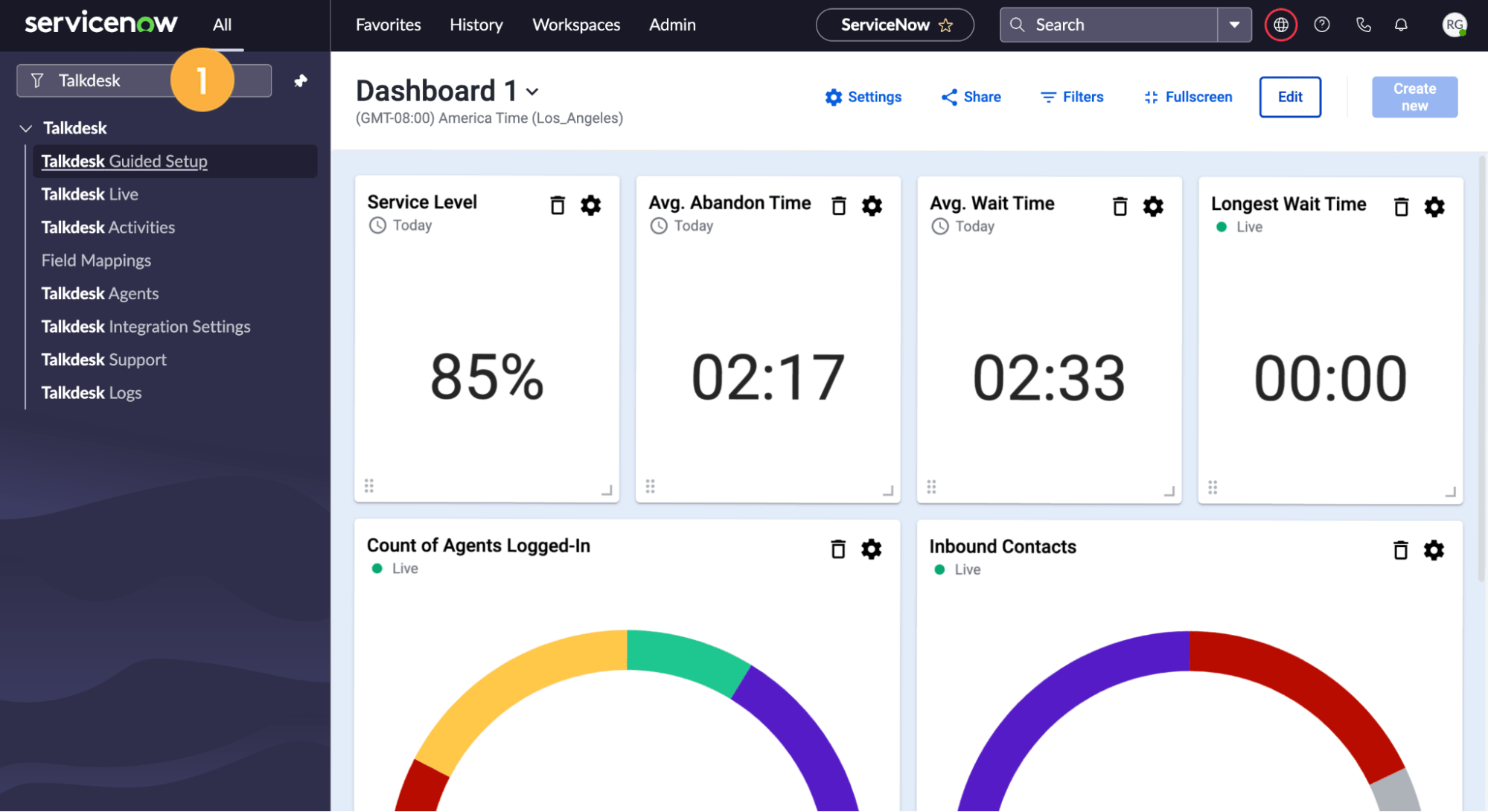The image size is (1488, 812).
Task: Share the dashboard
Action: point(970,97)
